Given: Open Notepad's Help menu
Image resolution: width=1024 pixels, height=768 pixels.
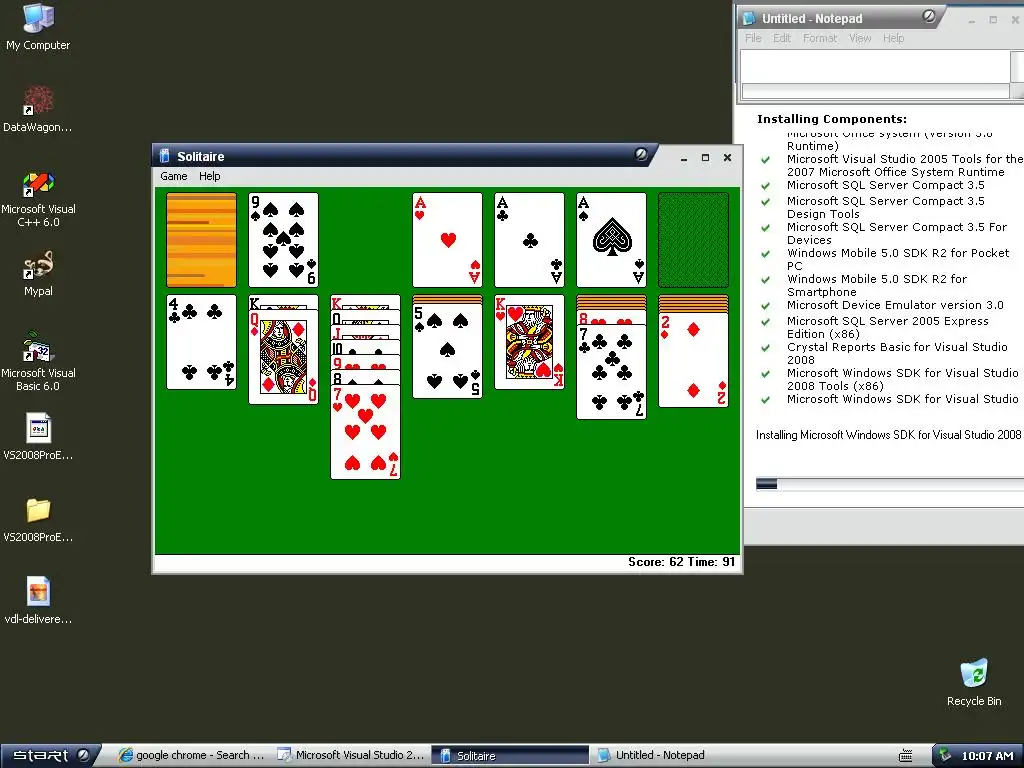Looking at the screenshot, I should [x=893, y=38].
